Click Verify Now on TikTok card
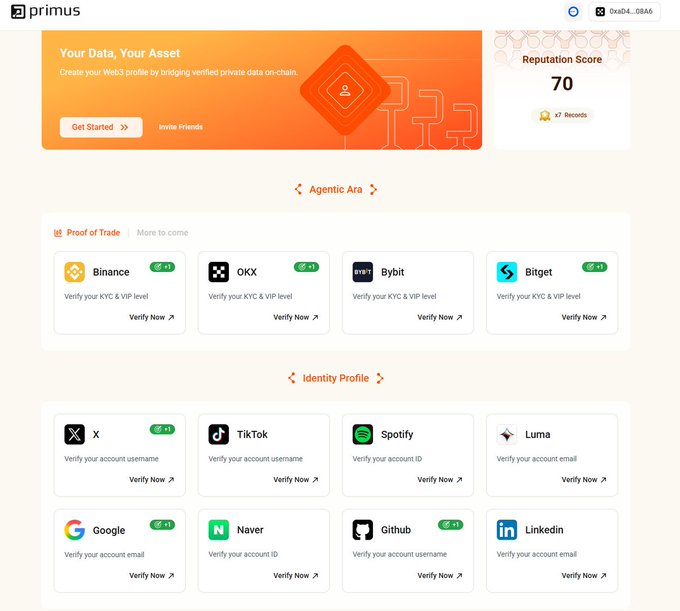680x611 pixels. pos(296,480)
